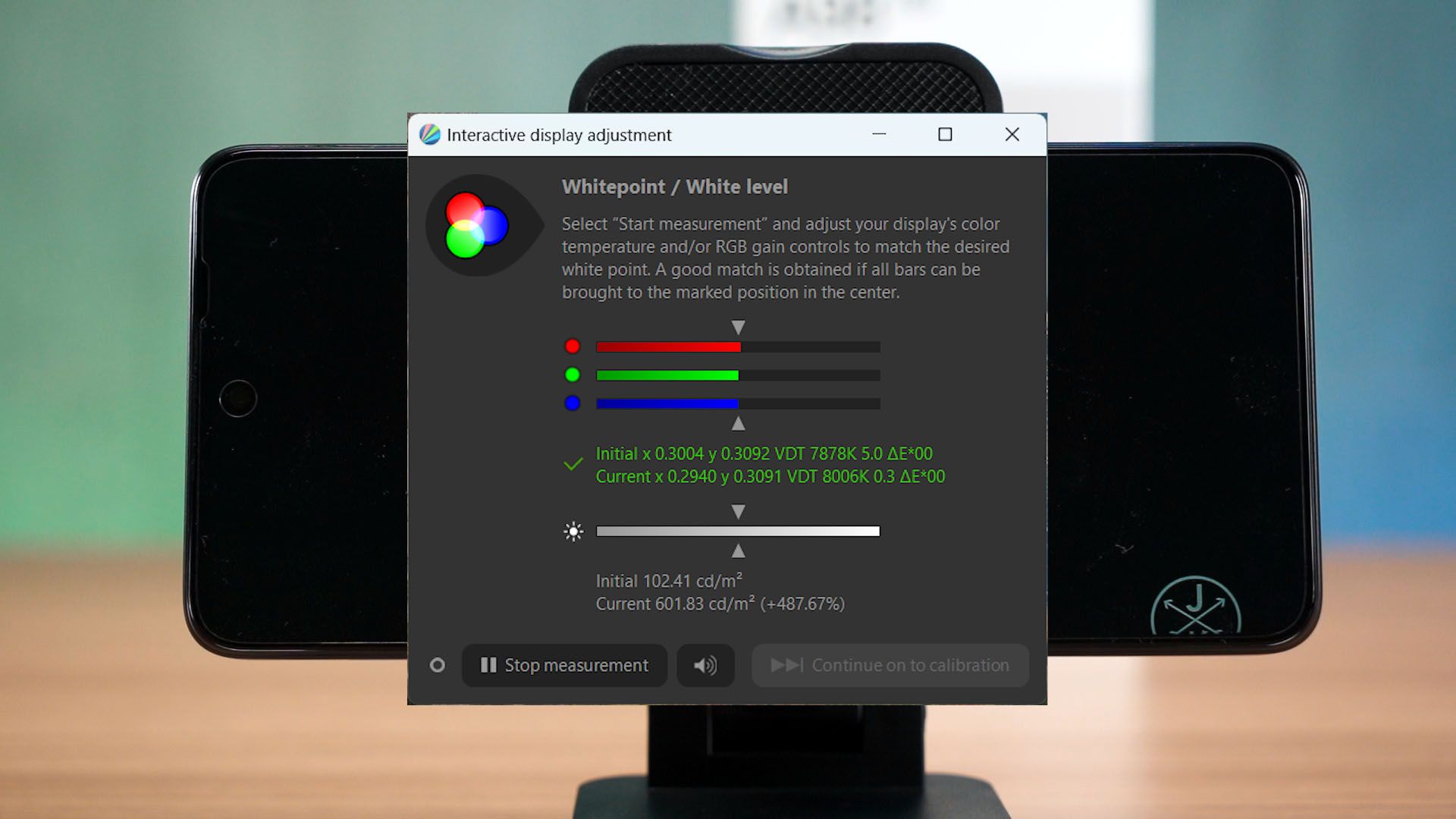Click the overlapping RGB circles whitepoint icon
1456x819 pixels.
tap(477, 225)
